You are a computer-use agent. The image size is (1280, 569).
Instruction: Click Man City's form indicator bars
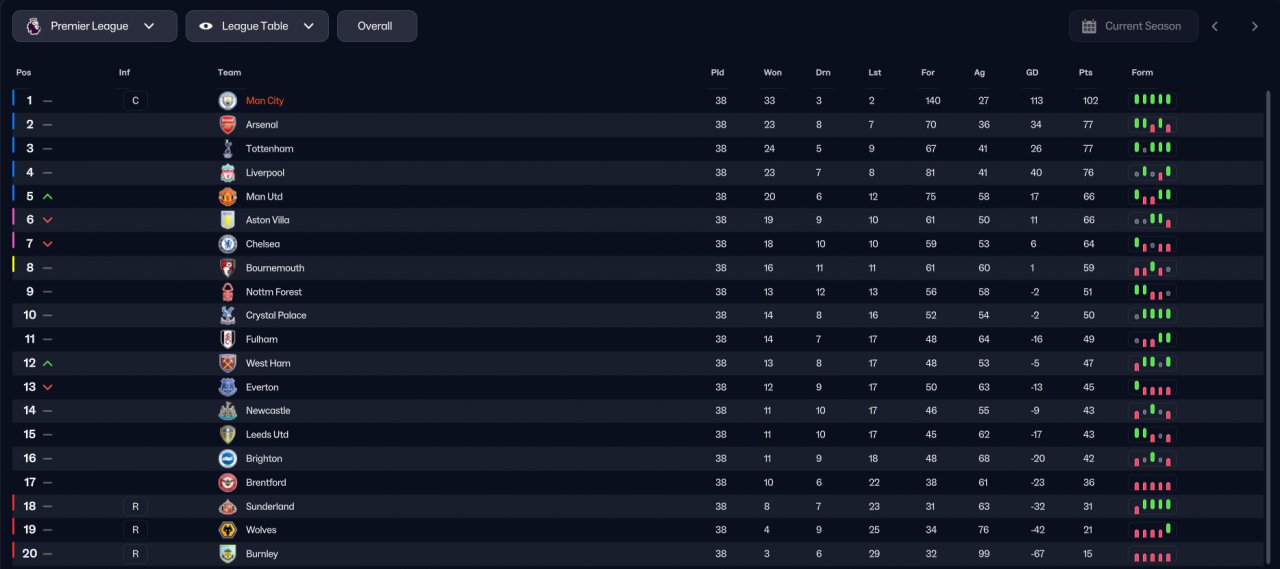coord(1153,100)
